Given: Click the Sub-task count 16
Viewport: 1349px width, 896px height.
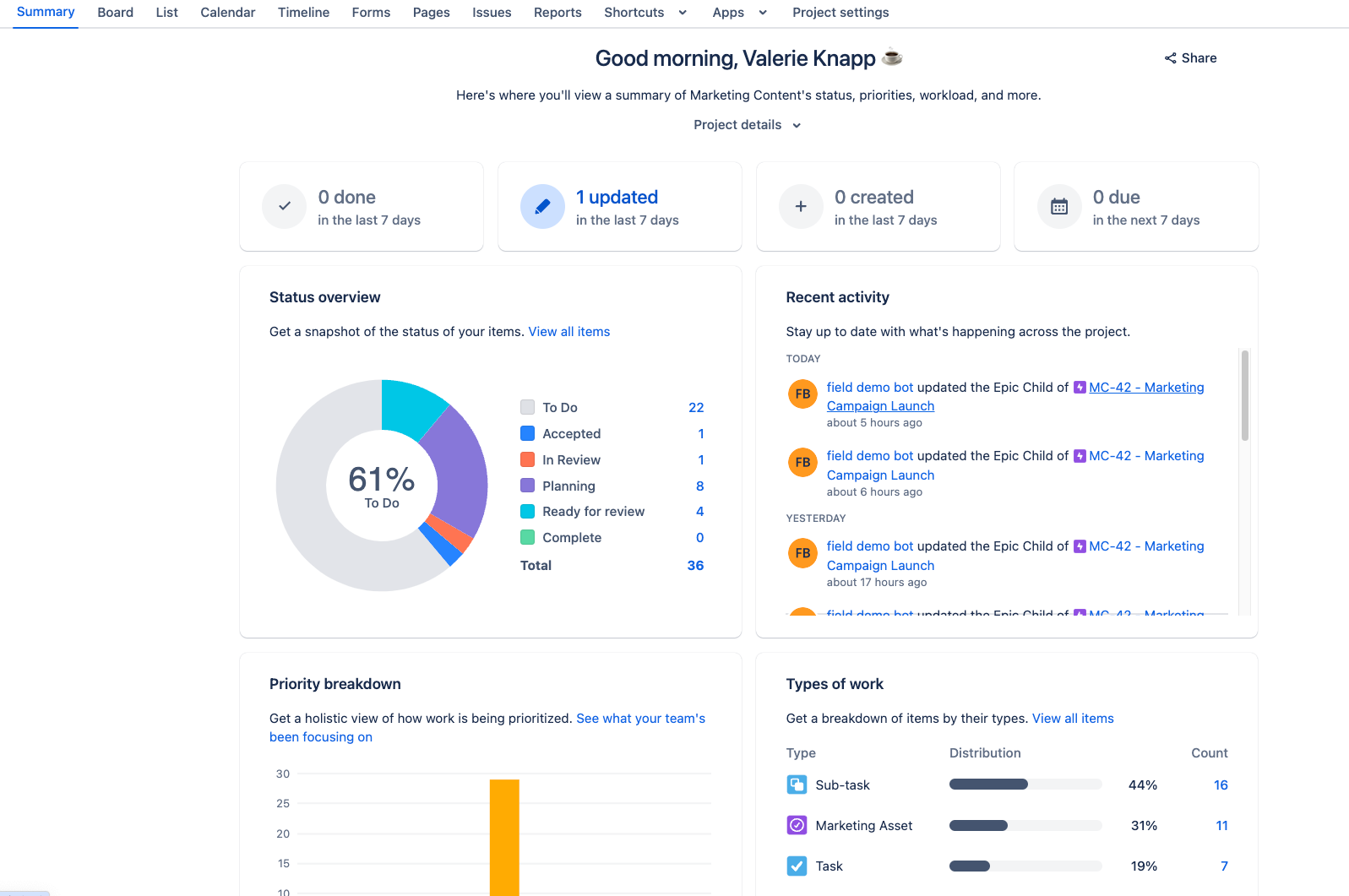Looking at the screenshot, I should tap(1221, 785).
